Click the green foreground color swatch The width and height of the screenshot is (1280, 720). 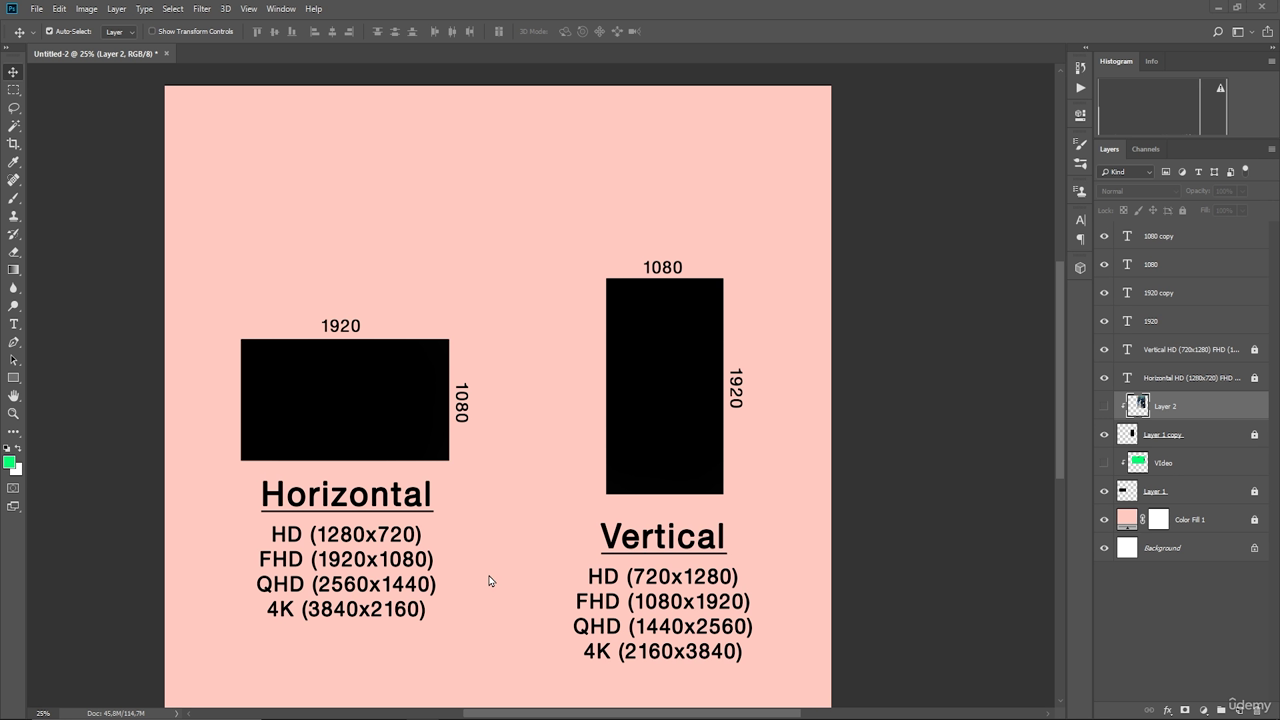click(9, 462)
